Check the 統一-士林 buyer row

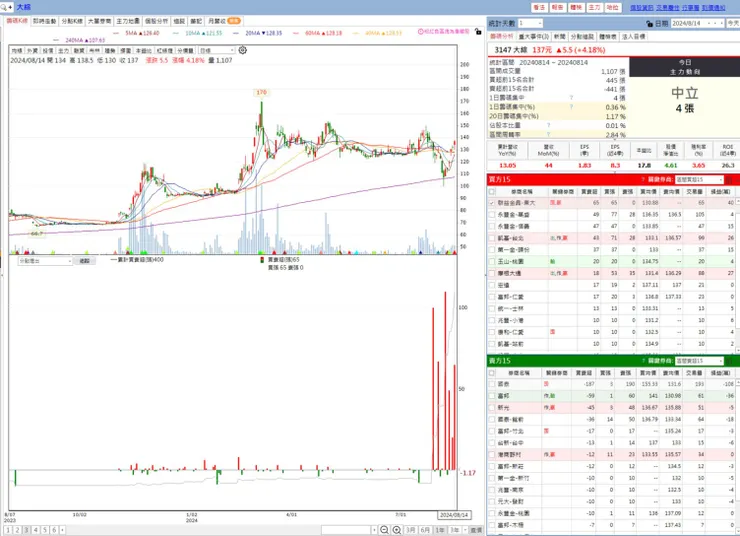point(492,309)
